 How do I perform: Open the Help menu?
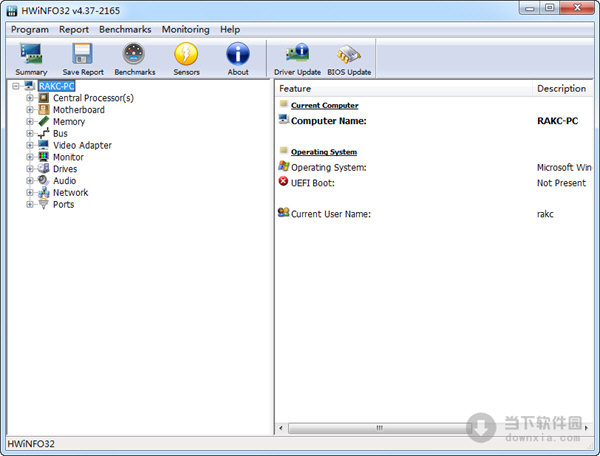click(230, 29)
